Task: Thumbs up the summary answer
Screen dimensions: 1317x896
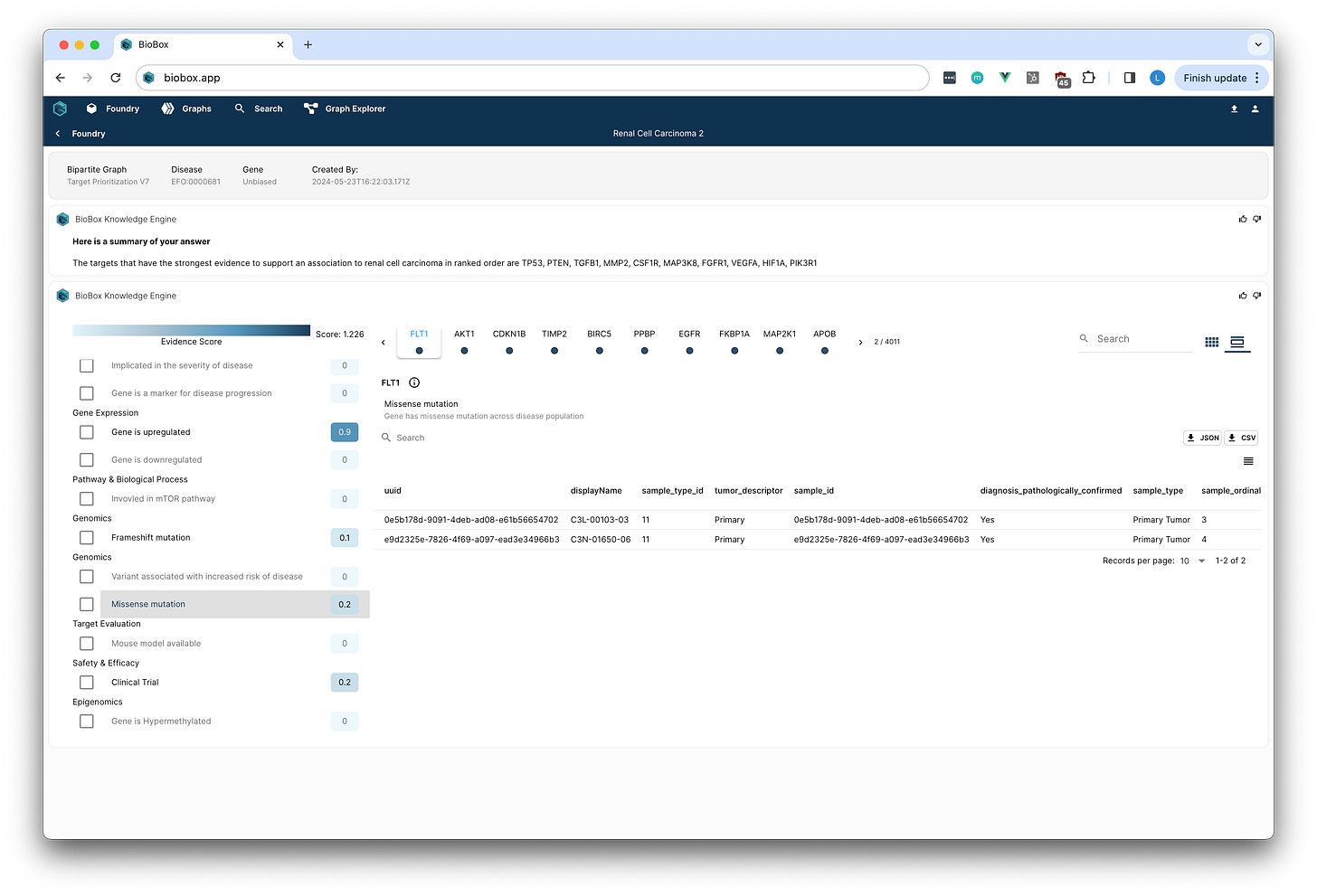Action: click(1243, 219)
